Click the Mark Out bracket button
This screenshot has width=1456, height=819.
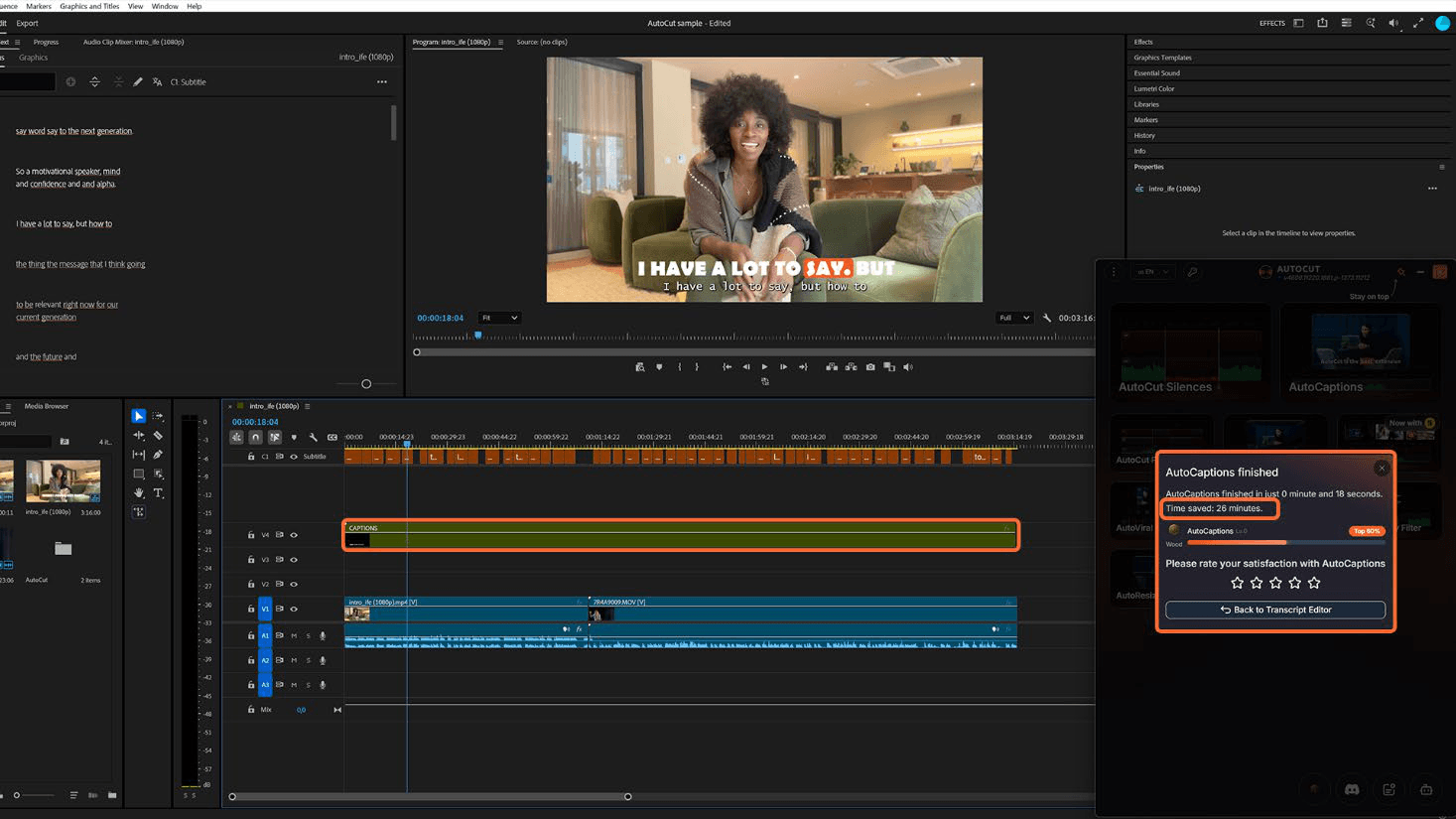tap(697, 367)
